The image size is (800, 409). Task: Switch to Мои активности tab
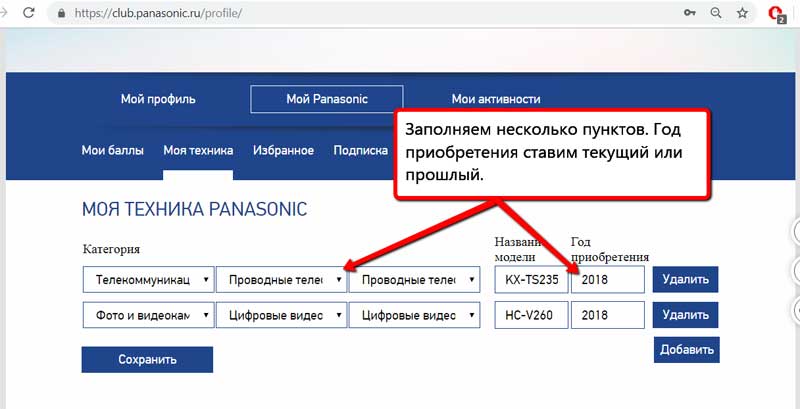pyautogui.click(x=496, y=99)
